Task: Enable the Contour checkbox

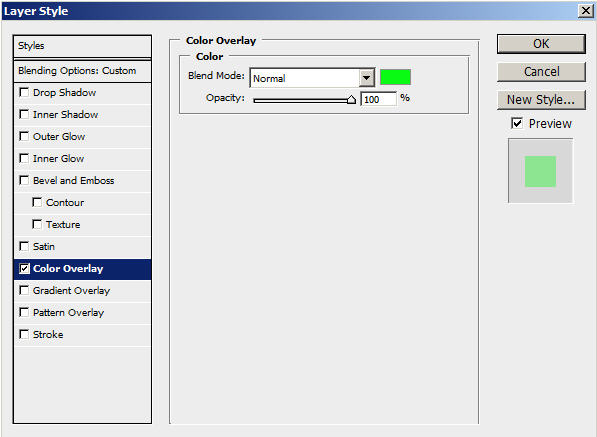Action: pyautogui.click(x=37, y=203)
